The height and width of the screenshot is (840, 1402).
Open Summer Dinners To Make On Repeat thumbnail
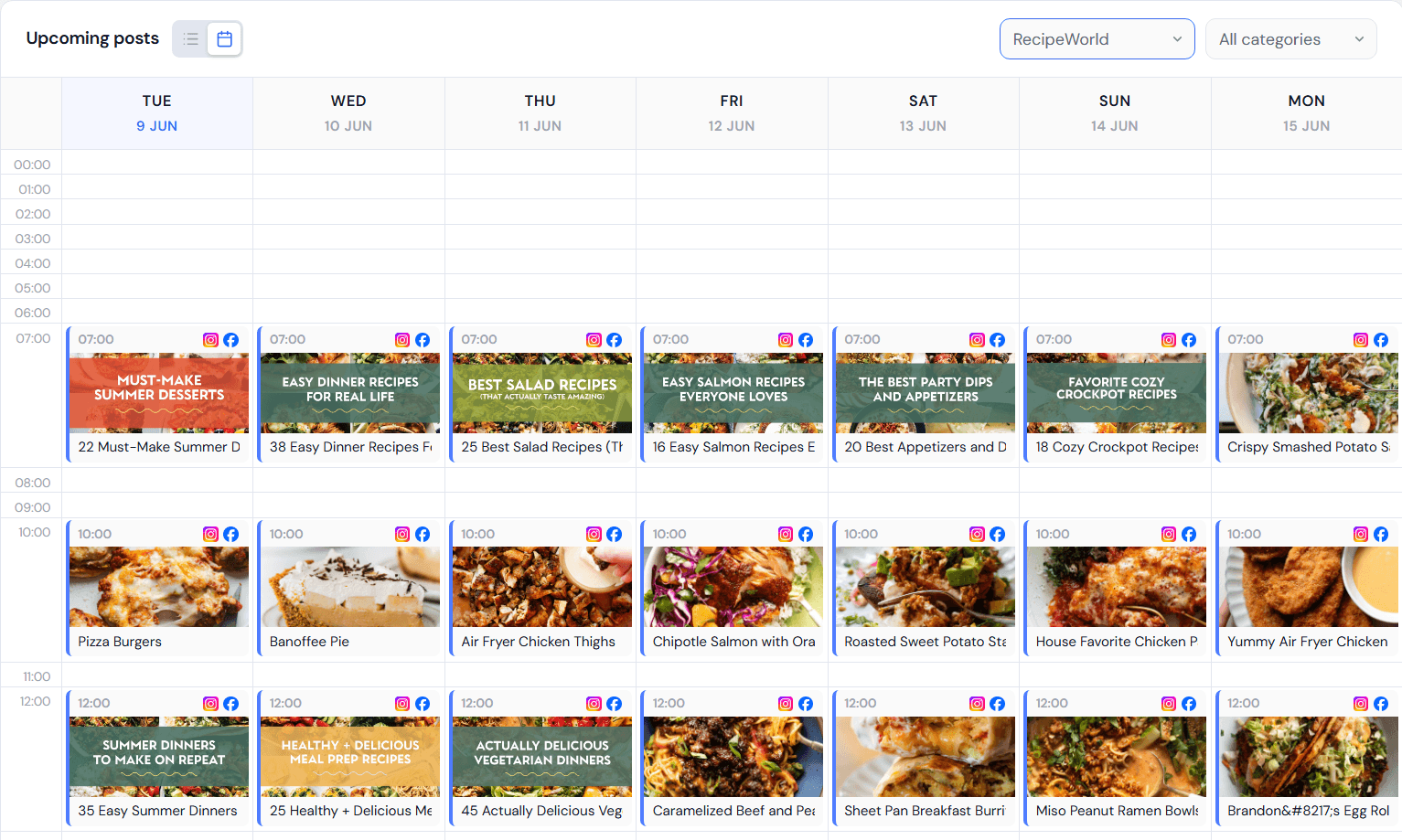click(159, 757)
